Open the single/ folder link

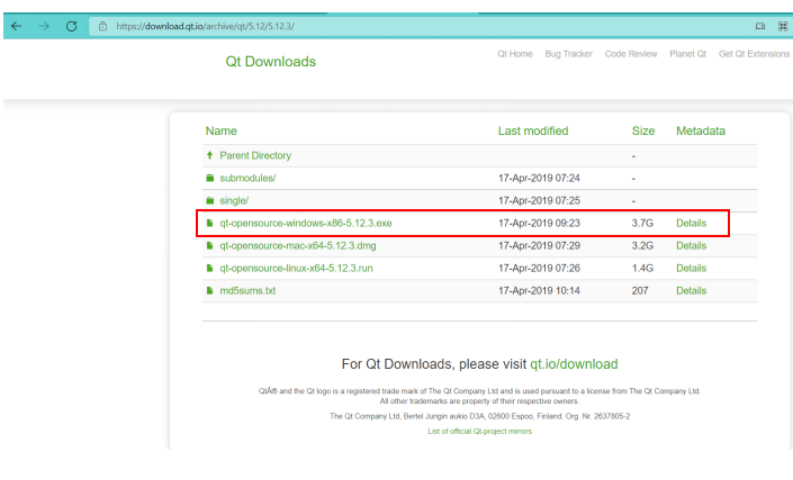(x=234, y=201)
